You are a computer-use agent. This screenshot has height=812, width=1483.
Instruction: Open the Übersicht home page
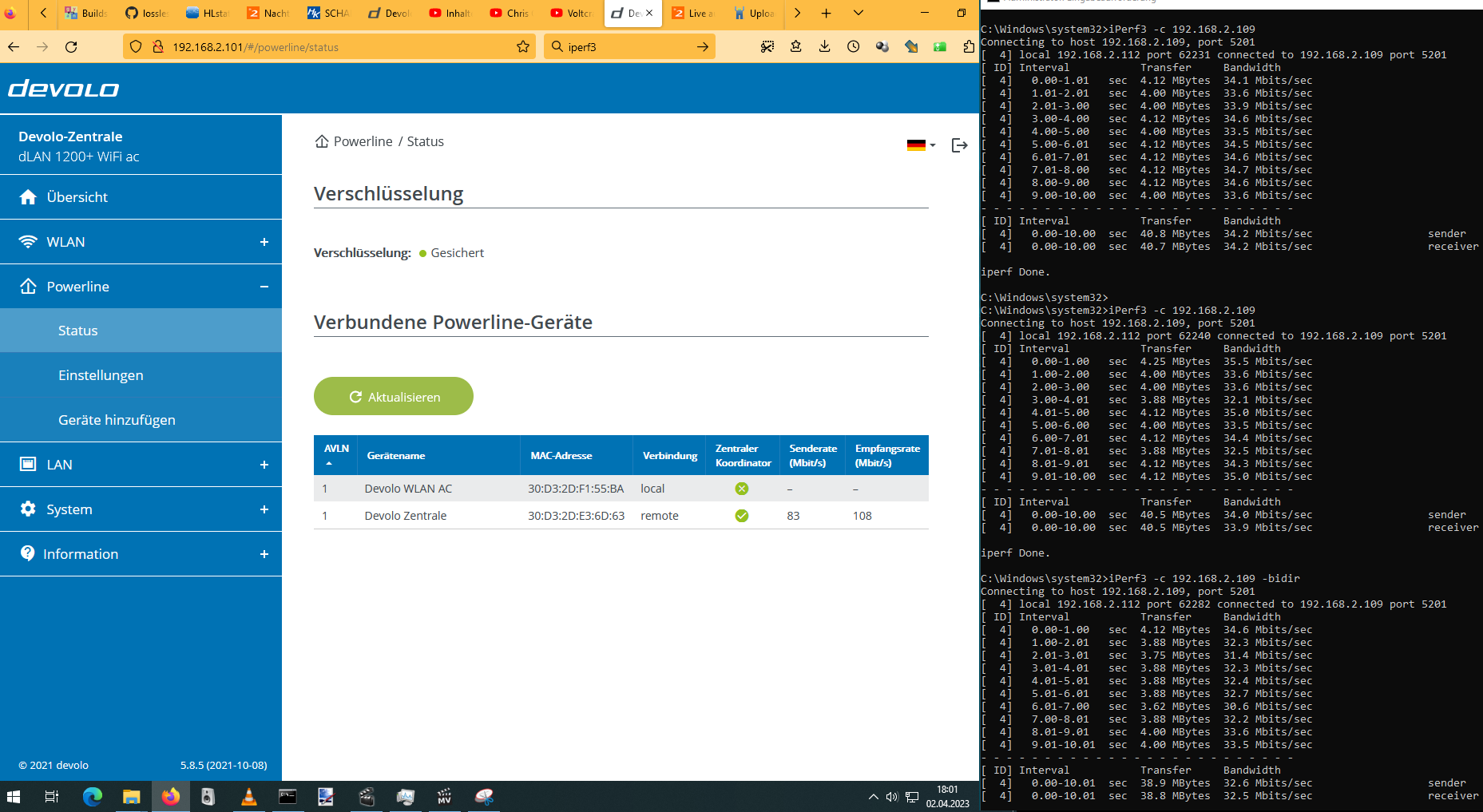point(141,197)
